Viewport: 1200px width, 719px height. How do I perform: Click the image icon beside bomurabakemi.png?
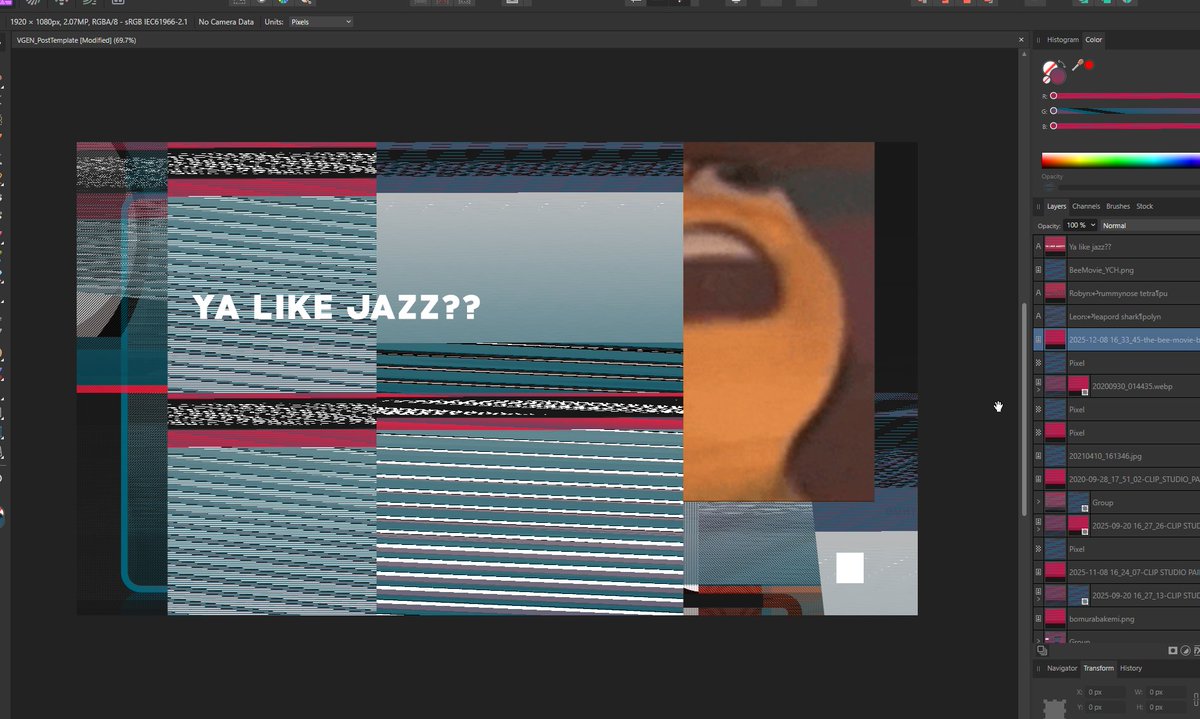(1038, 619)
